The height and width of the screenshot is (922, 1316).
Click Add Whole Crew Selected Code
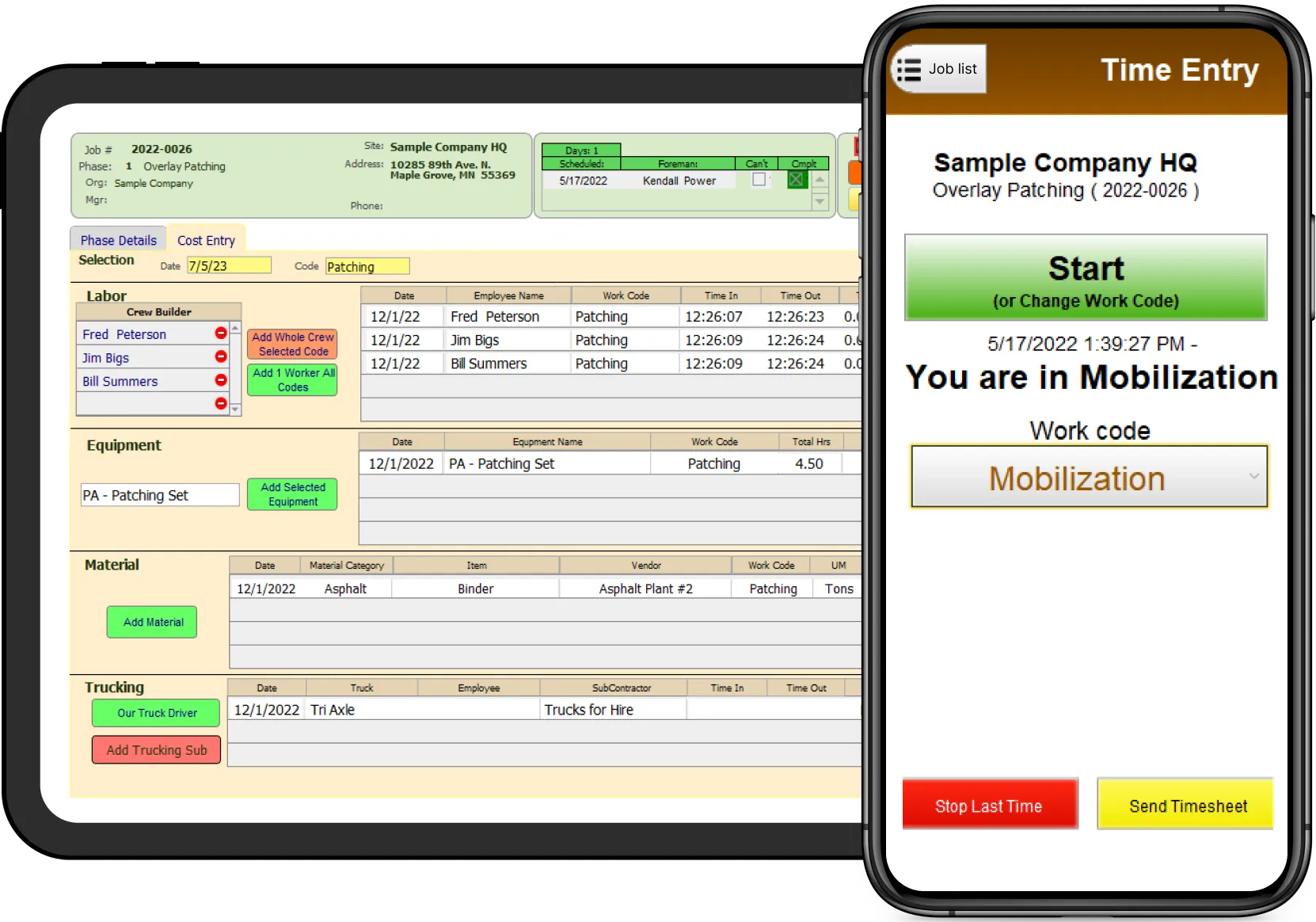pyautogui.click(x=292, y=344)
